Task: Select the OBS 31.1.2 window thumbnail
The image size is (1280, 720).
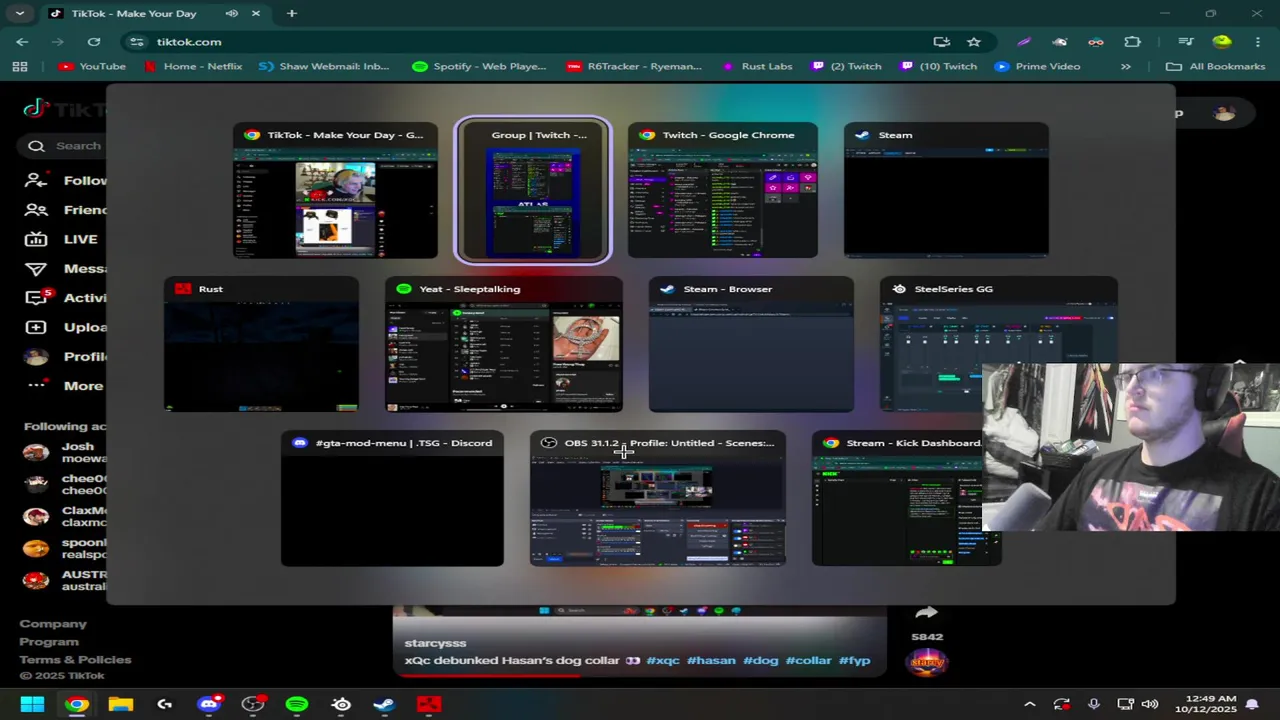Action: point(658,498)
